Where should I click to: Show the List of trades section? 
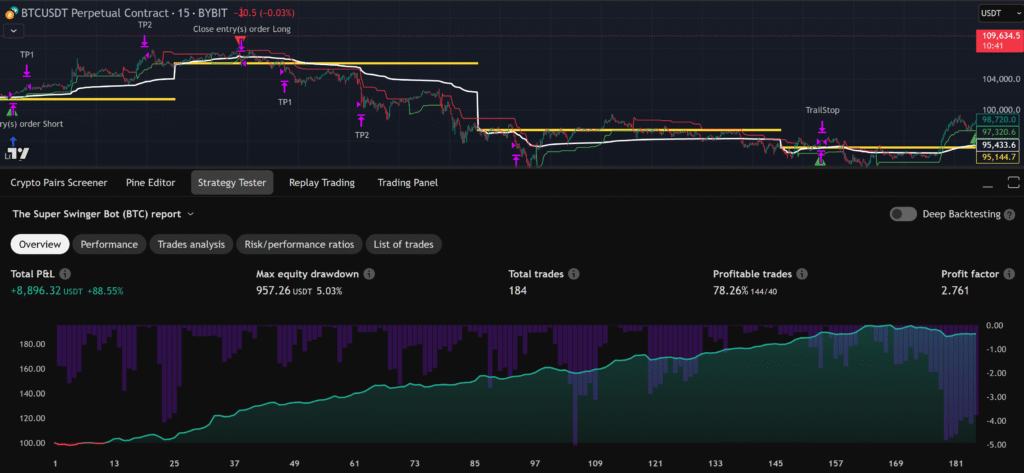tap(403, 244)
